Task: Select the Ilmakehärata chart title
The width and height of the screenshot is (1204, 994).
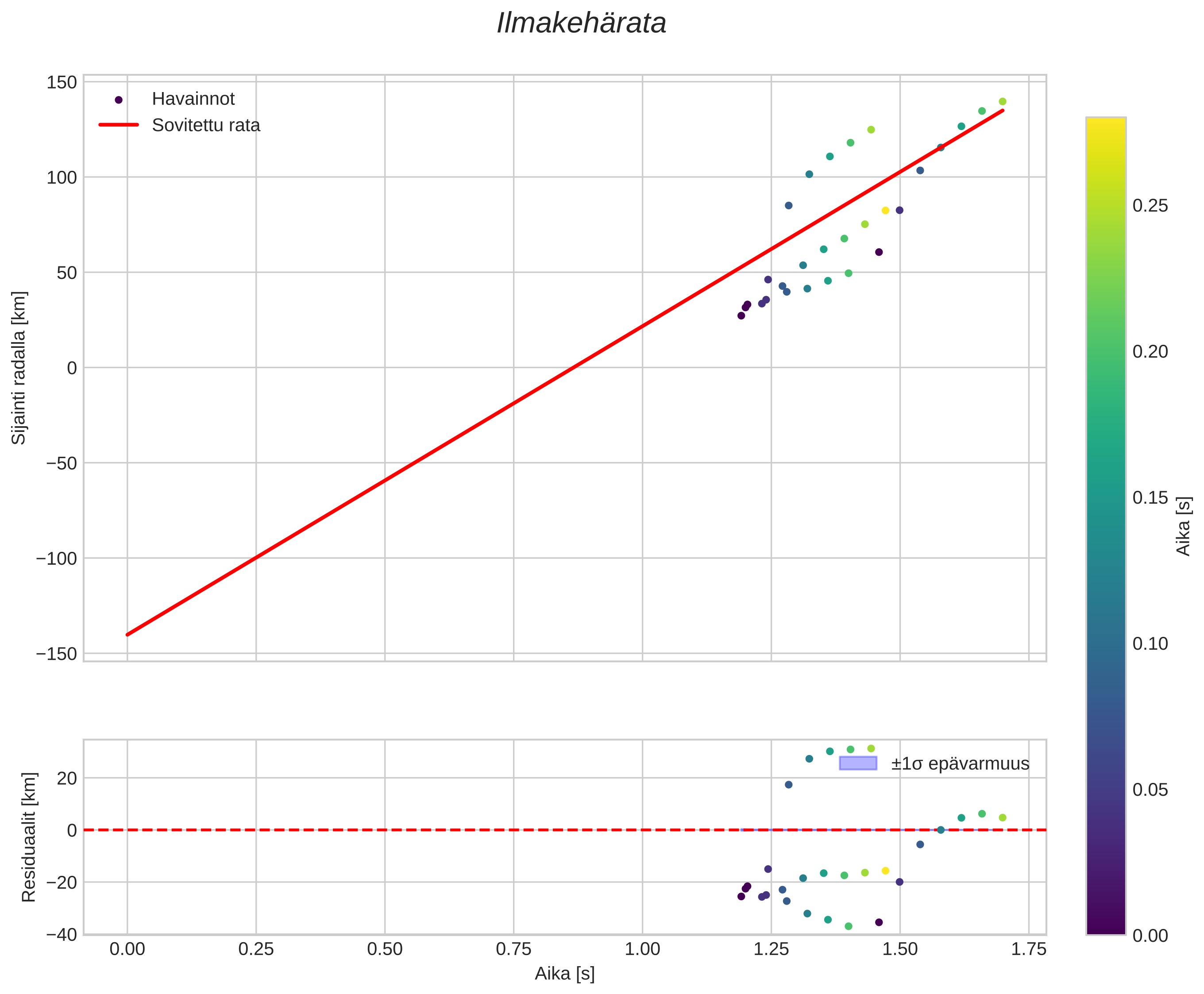Action: tap(581, 24)
